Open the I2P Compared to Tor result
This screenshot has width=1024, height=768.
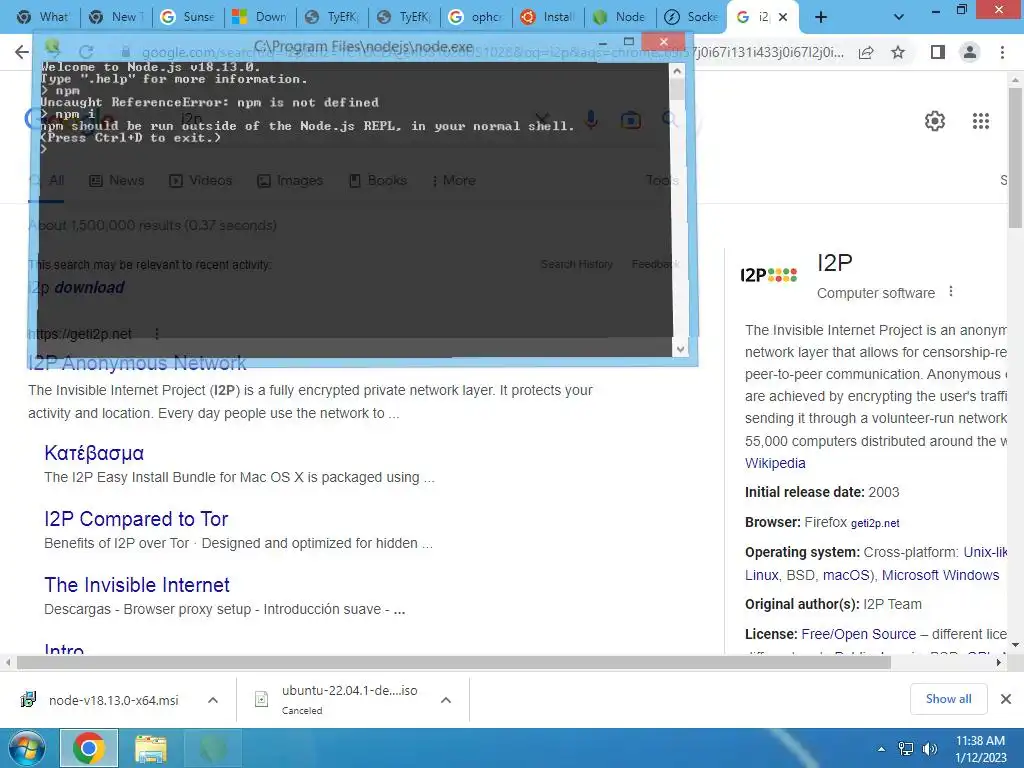[x=136, y=519]
